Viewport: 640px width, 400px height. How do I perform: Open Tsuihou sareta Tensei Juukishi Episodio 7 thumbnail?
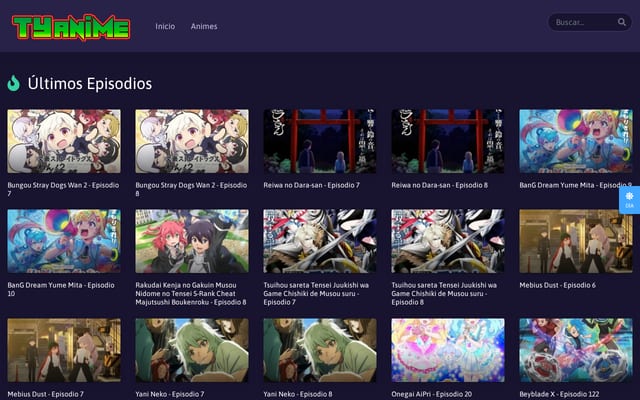[x=320, y=241]
